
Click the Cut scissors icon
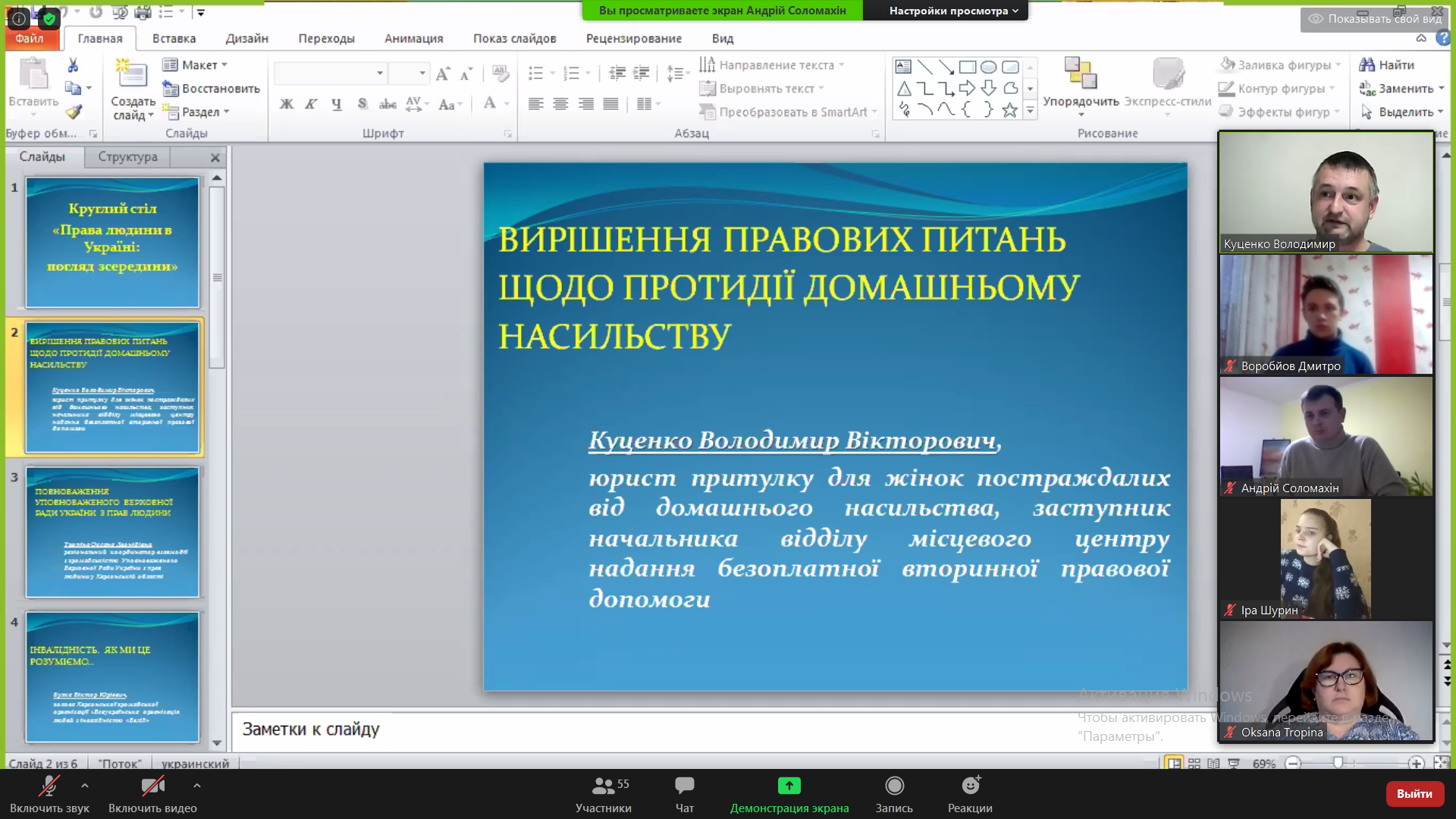tap(73, 65)
